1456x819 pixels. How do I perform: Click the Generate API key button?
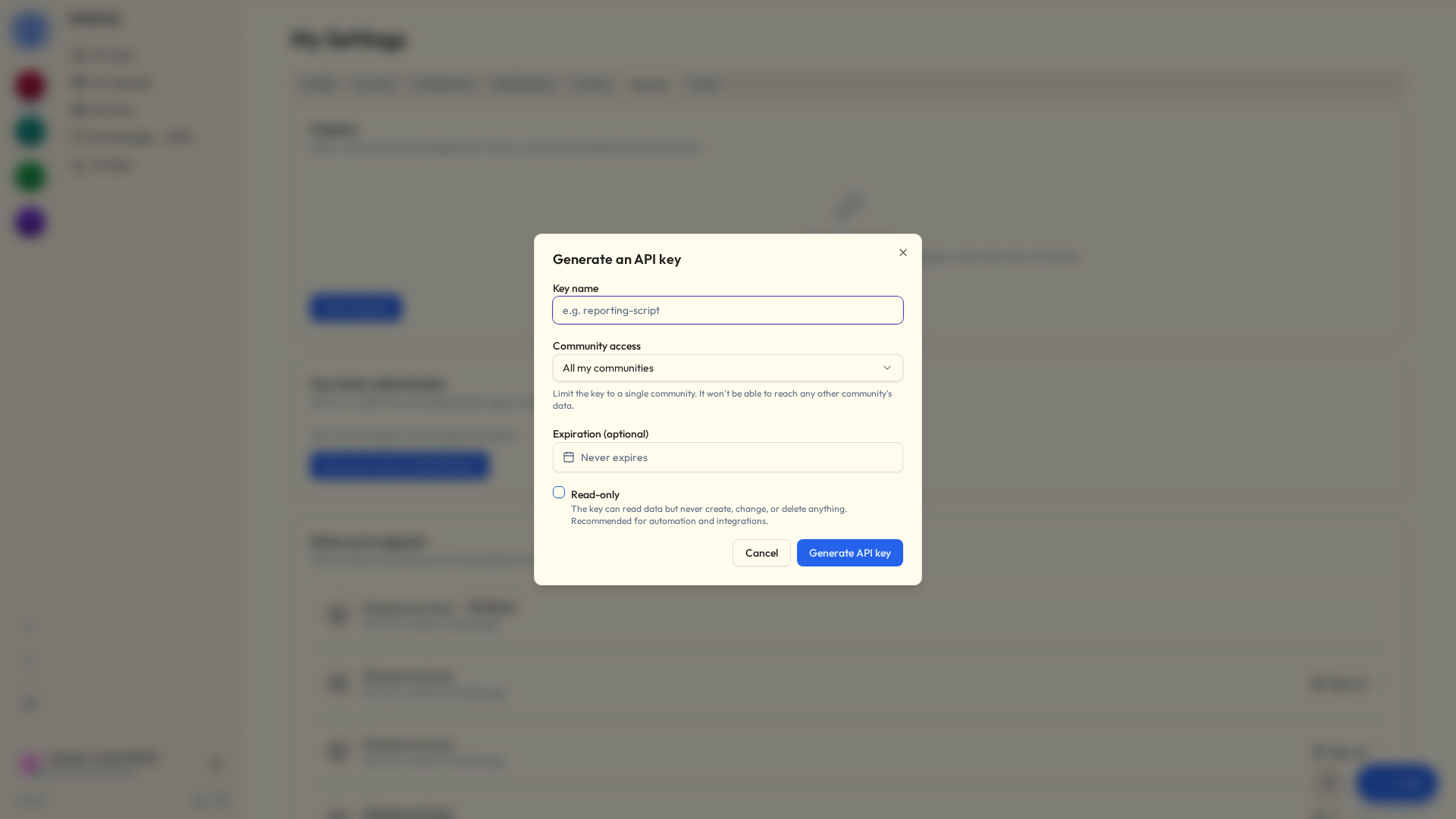coord(849,553)
